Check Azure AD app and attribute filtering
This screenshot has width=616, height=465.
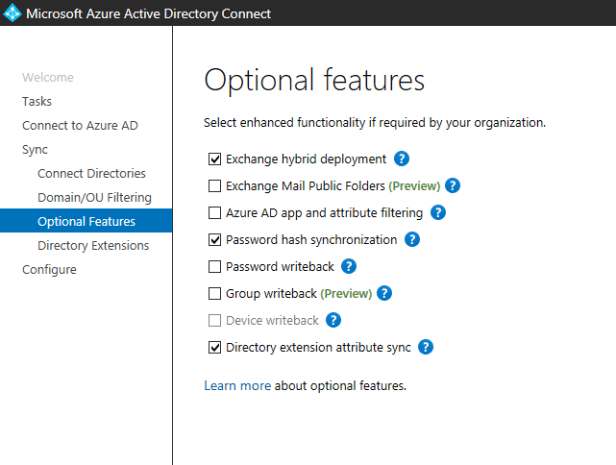(215, 213)
